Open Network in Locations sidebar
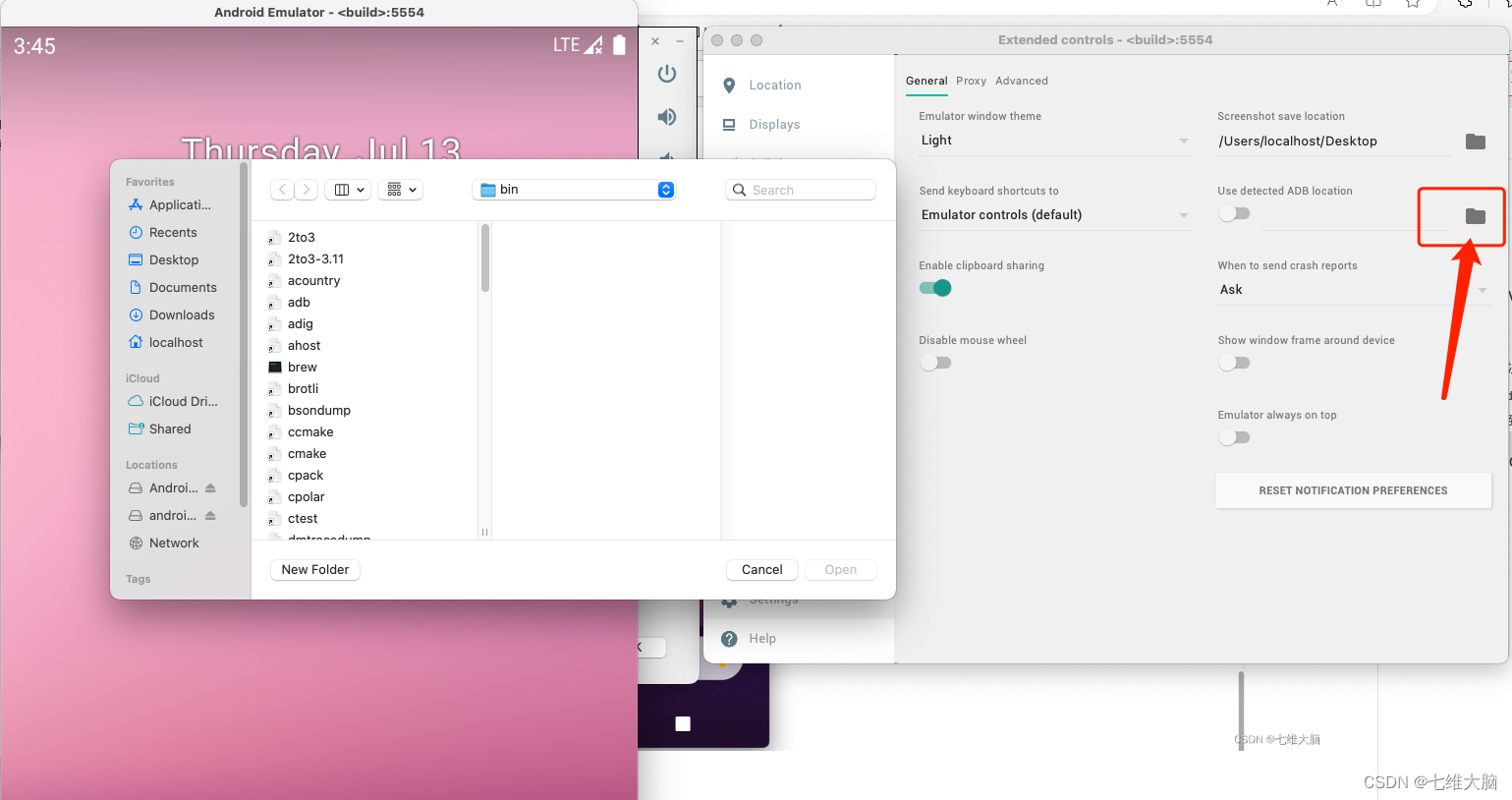Image resolution: width=1512 pixels, height=800 pixels. point(164,543)
